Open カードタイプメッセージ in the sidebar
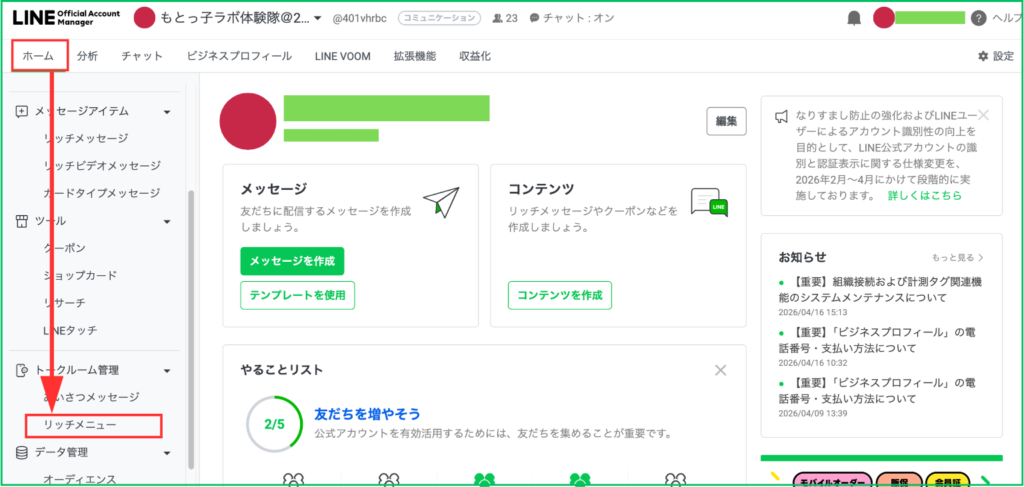The height and width of the screenshot is (487, 1024). pyautogui.click(x=101, y=193)
